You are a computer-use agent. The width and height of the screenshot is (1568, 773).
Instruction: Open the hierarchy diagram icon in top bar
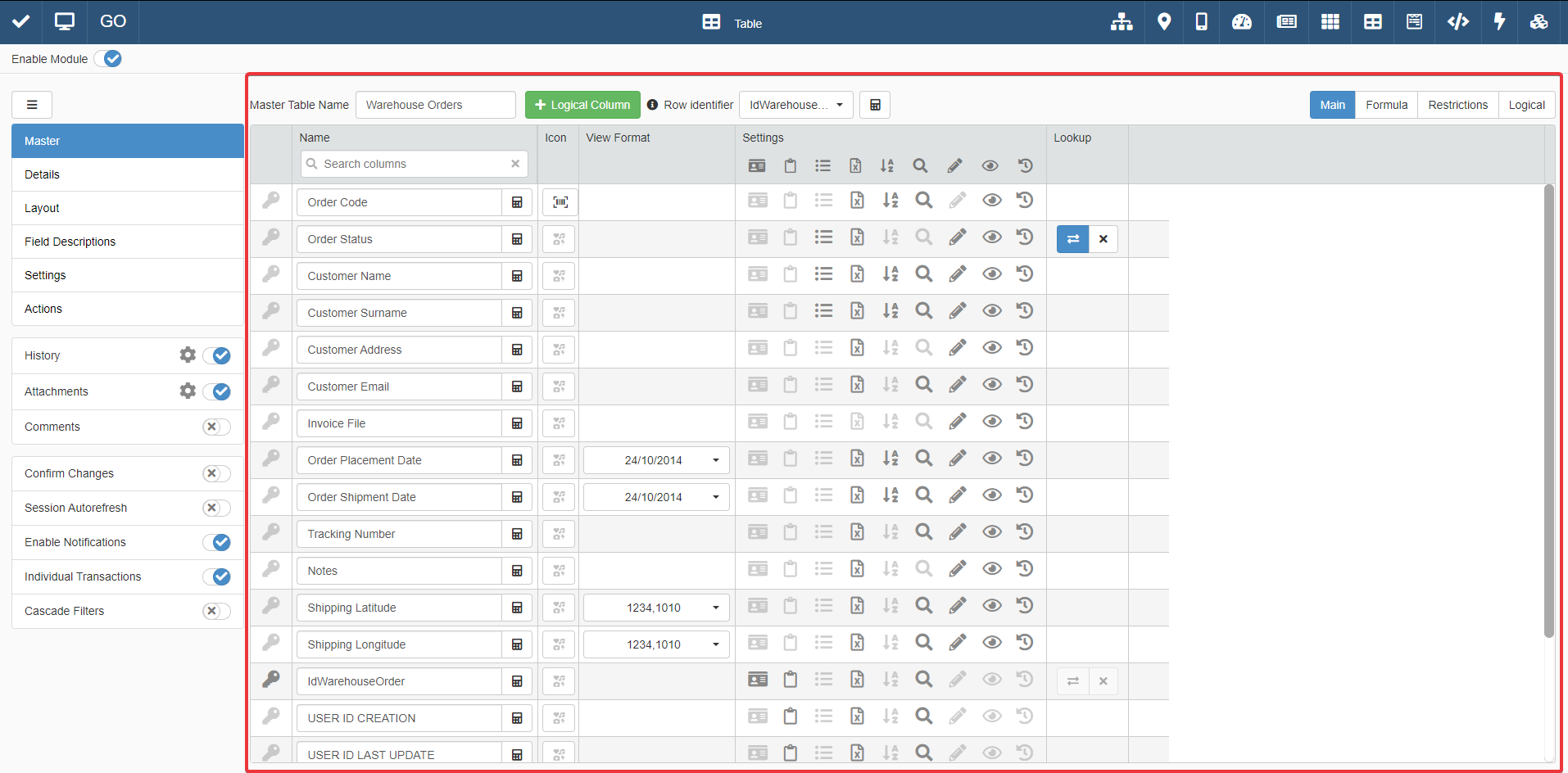(1122, 22)
